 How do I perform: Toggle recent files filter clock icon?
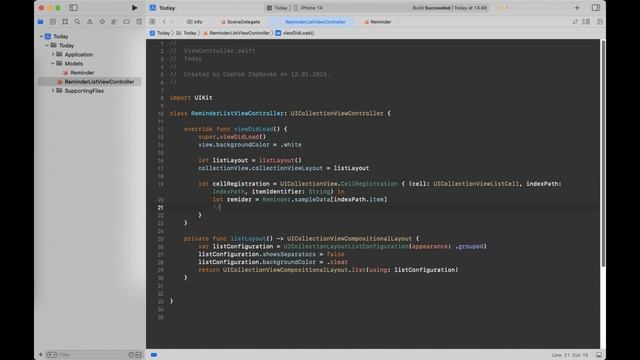coord(131,355)
